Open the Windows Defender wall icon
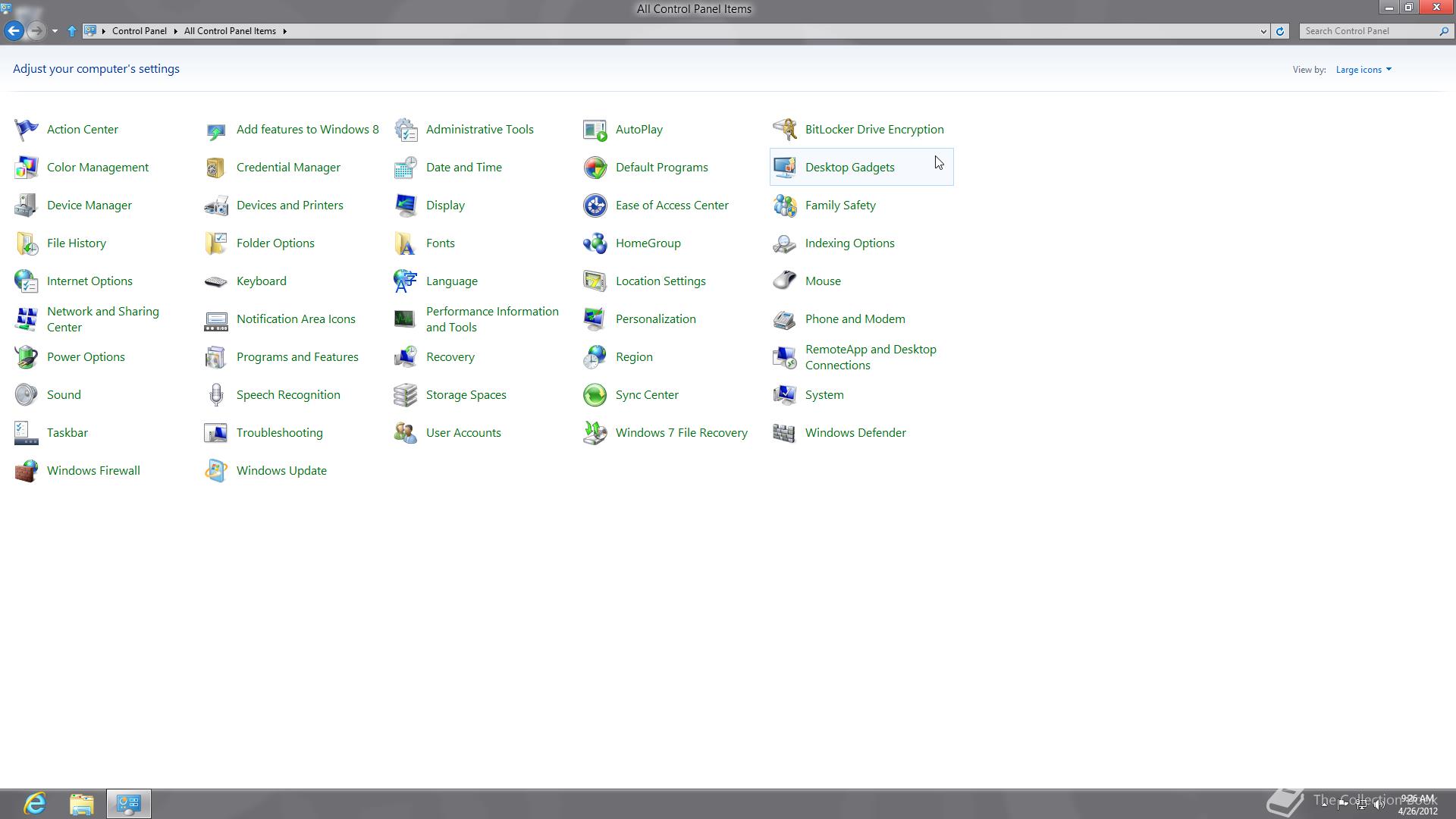This screenshot has width=1456, height=819. pos(785,433)
